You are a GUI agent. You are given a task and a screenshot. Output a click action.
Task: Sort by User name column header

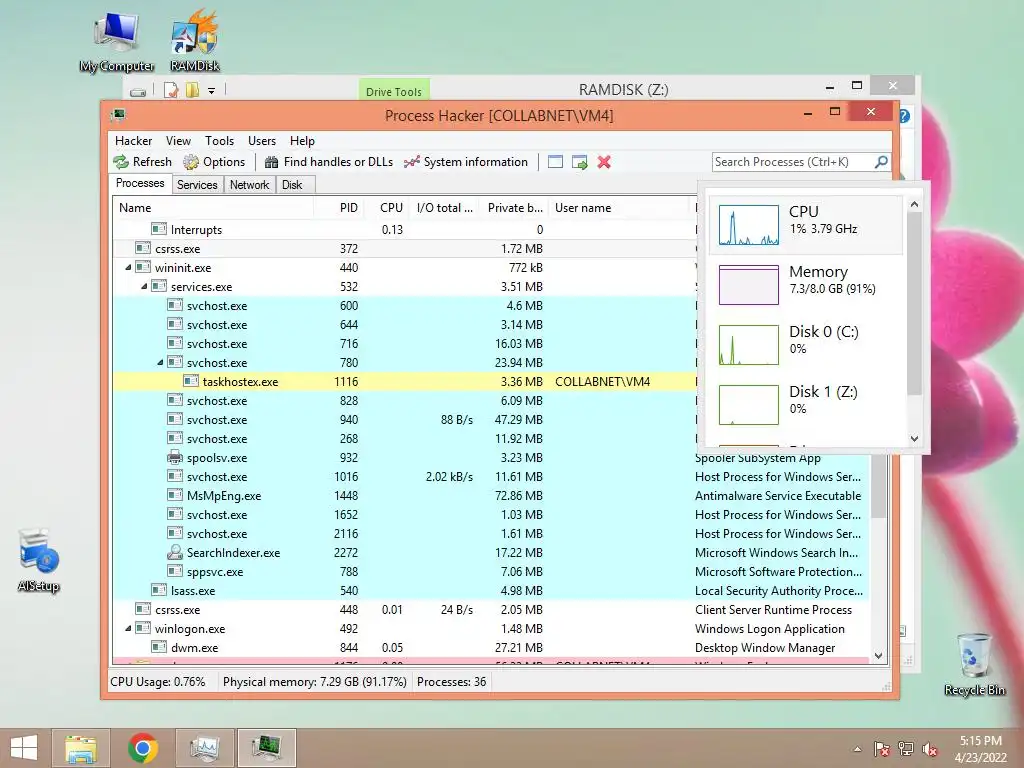tap(618, 208)
